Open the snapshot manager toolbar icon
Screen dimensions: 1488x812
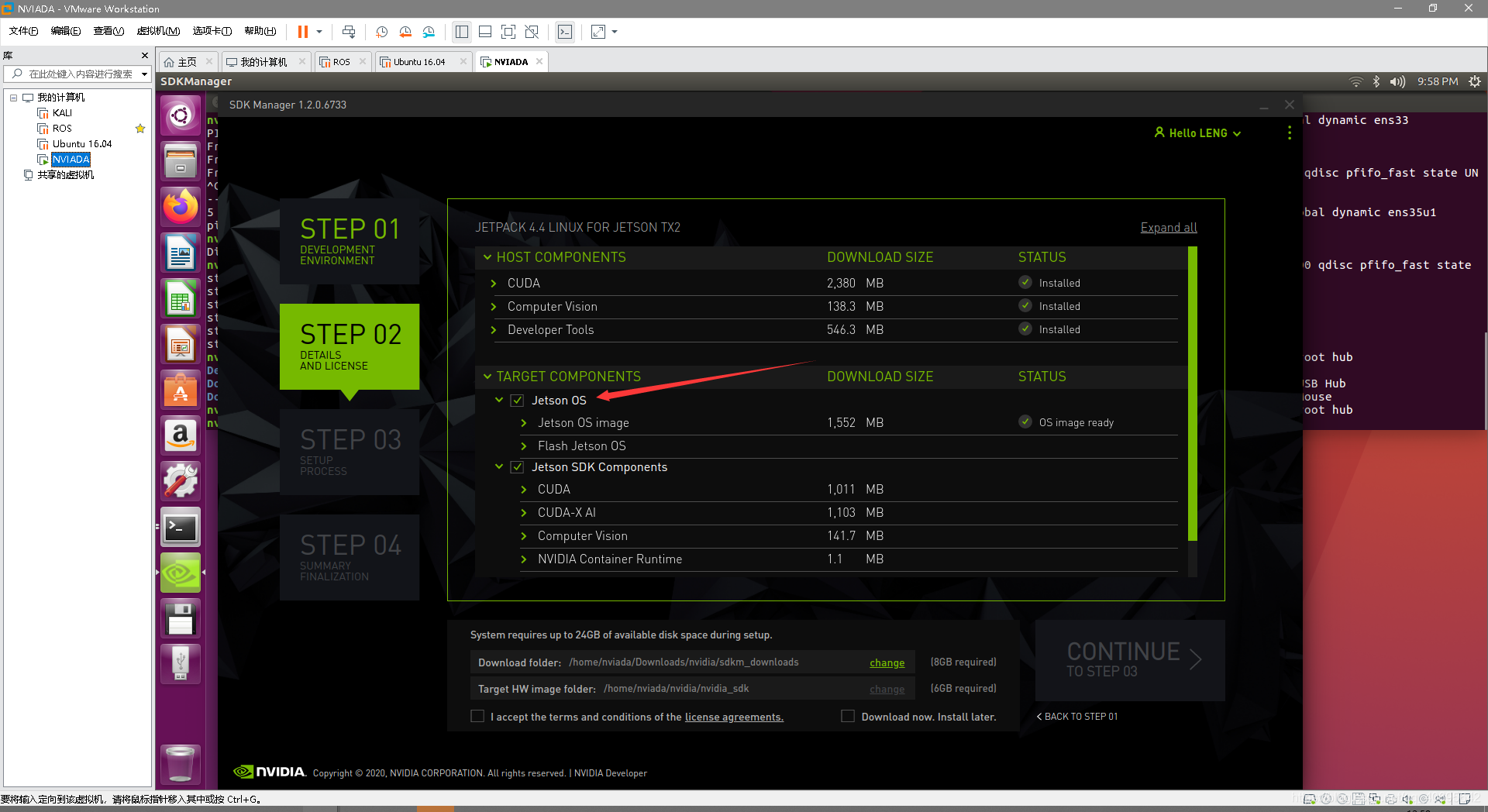[429, 32]
